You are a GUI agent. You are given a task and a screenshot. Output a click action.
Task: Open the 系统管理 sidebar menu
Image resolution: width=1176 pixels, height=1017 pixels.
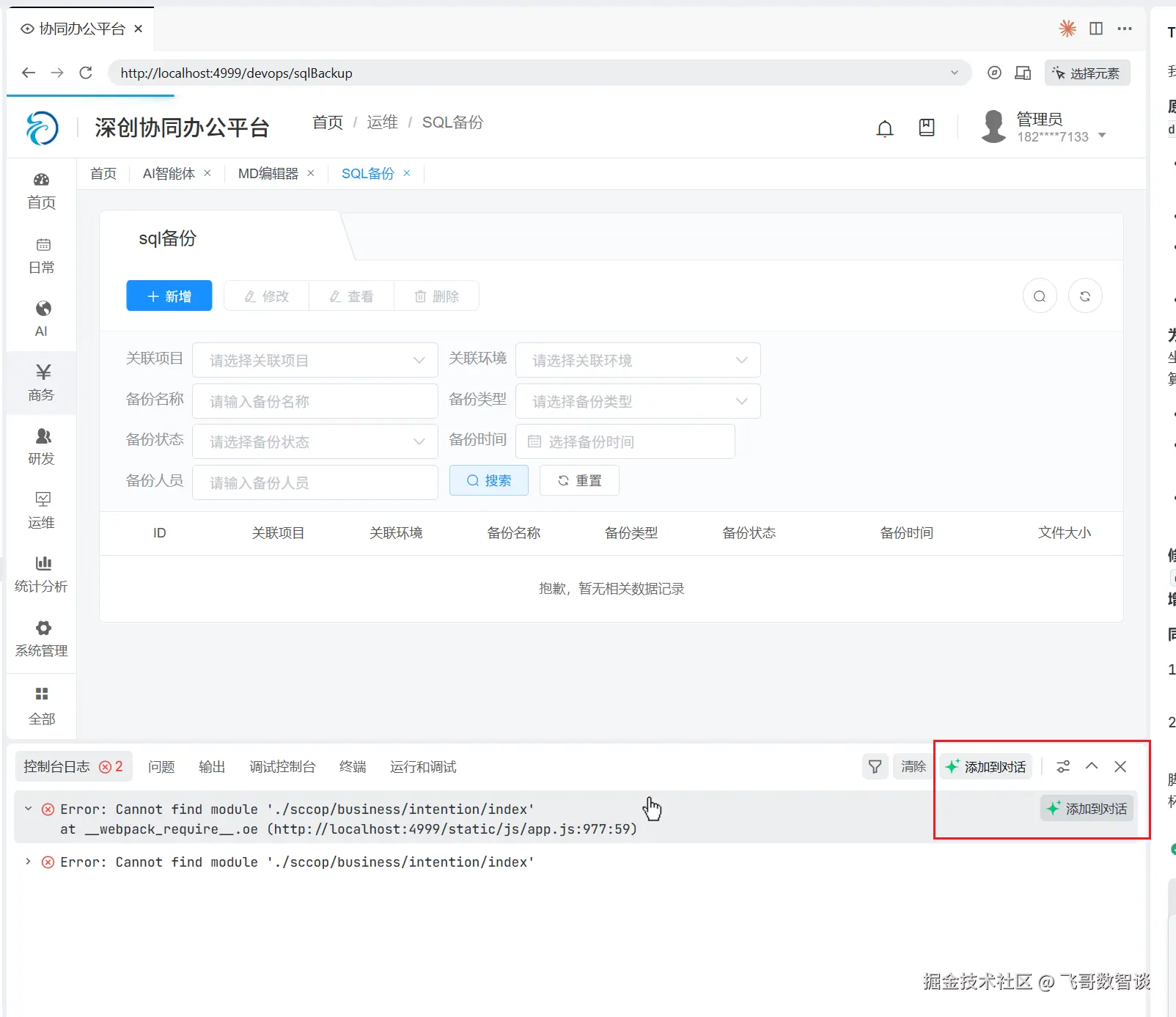tap(42, 639)
